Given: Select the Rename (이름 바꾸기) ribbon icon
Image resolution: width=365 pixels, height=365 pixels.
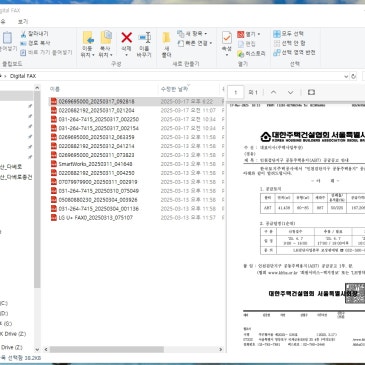Looking at the screenshot, I should 144,37.
